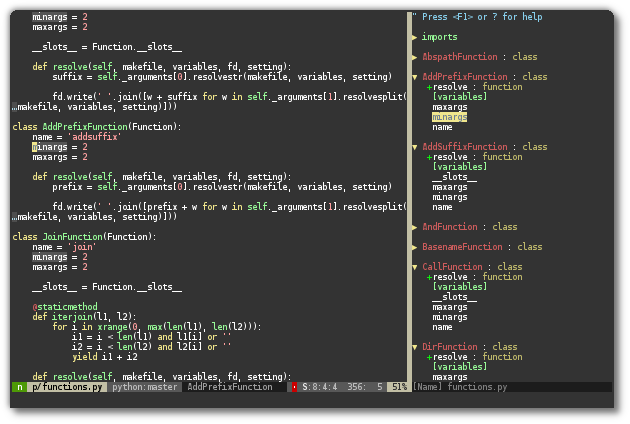Select maxargs under AddPrefixFunction in Tagbar
Viewport: 630px width, 424px height.
(x=450, y=107)
